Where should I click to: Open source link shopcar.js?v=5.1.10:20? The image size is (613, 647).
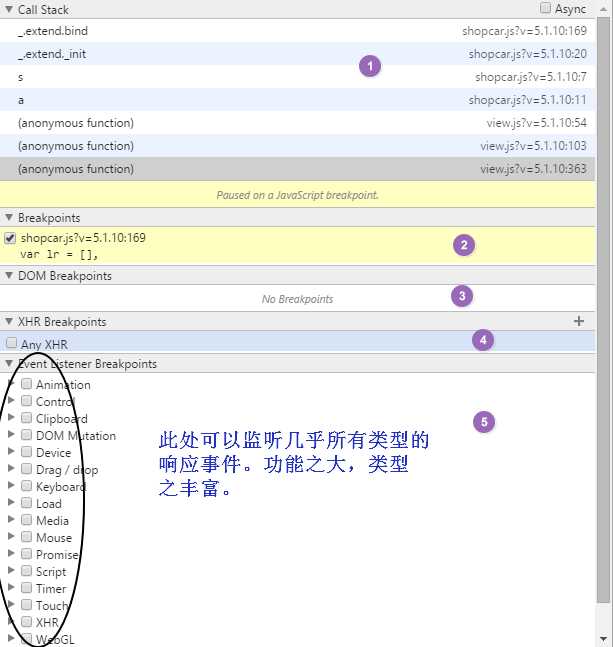(528, 54)
